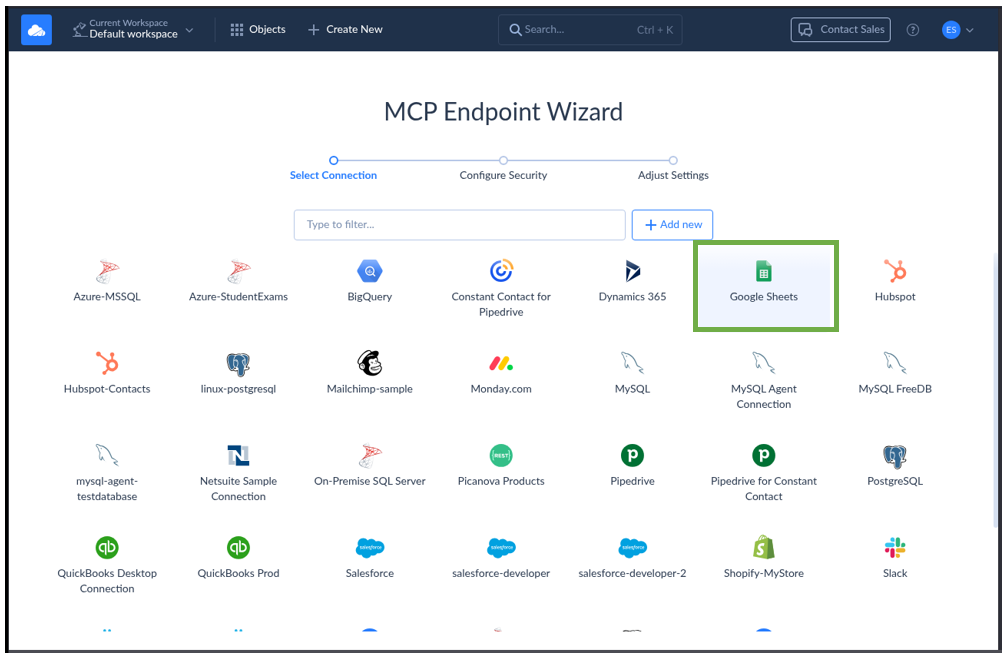
Task: Select the Google Sheets connection icon
Action: pos(764,272)
